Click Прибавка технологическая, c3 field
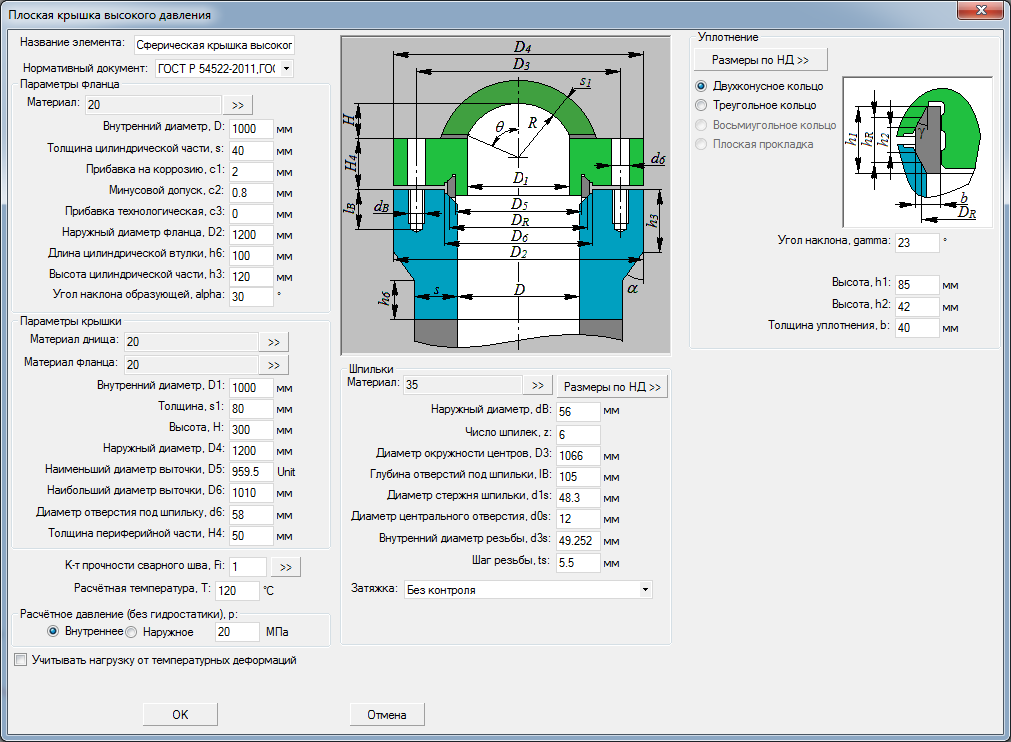The image size is (1011, 742). pyautogui.click(x=251, y=214)
